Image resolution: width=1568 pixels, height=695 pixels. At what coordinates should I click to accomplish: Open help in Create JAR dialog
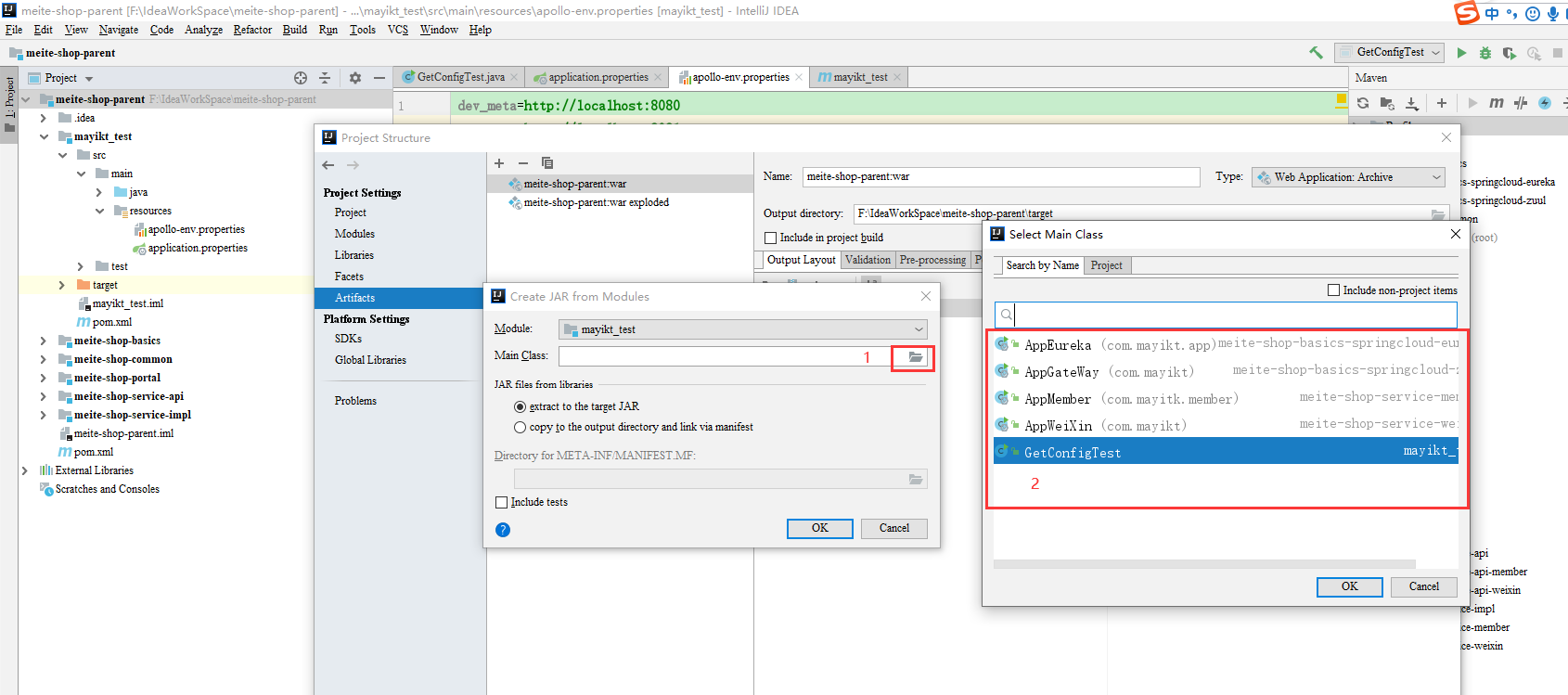click(x=503, y=530)
